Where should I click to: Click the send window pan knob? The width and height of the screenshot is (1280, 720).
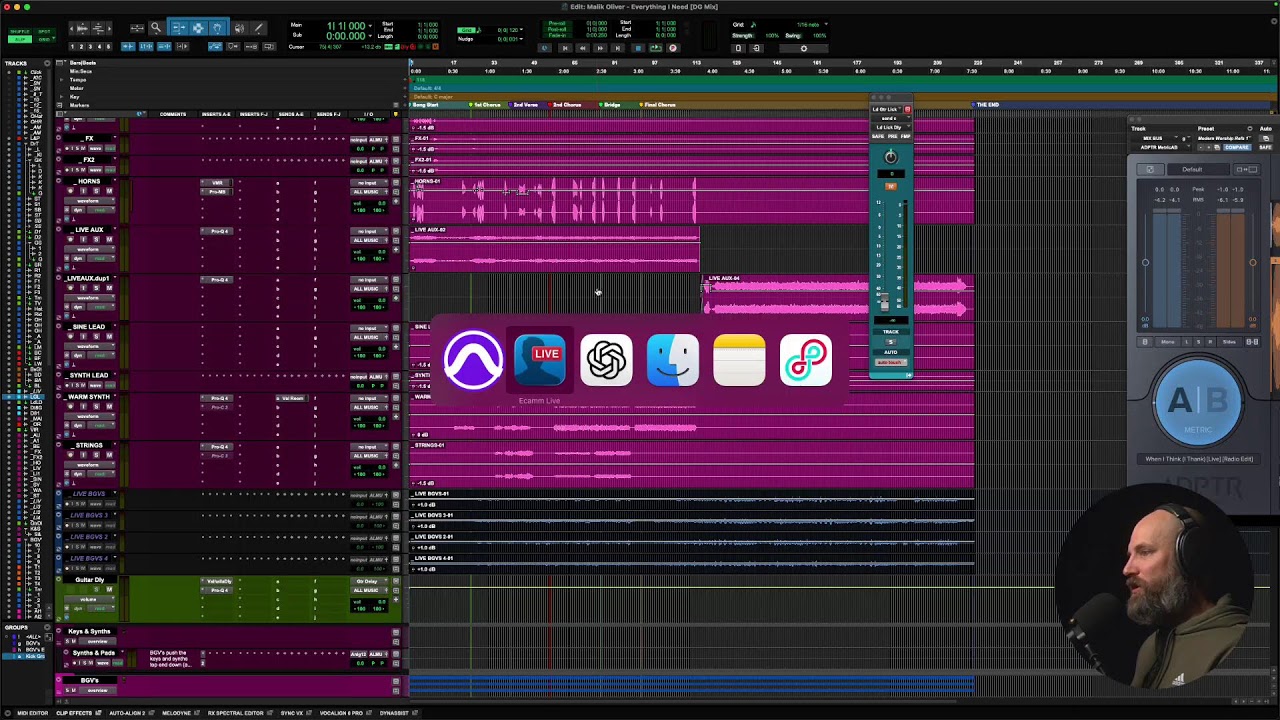click(x=890, y=156)
